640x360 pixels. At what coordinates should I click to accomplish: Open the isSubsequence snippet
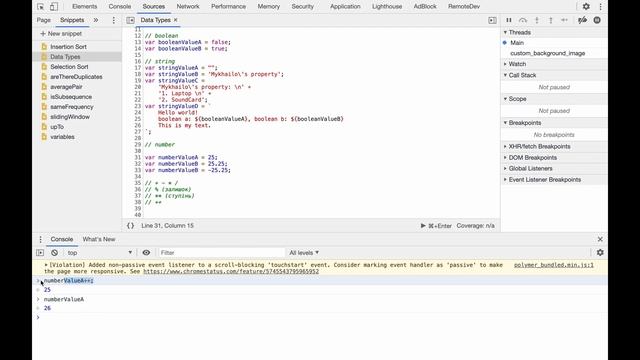(71, 97)
